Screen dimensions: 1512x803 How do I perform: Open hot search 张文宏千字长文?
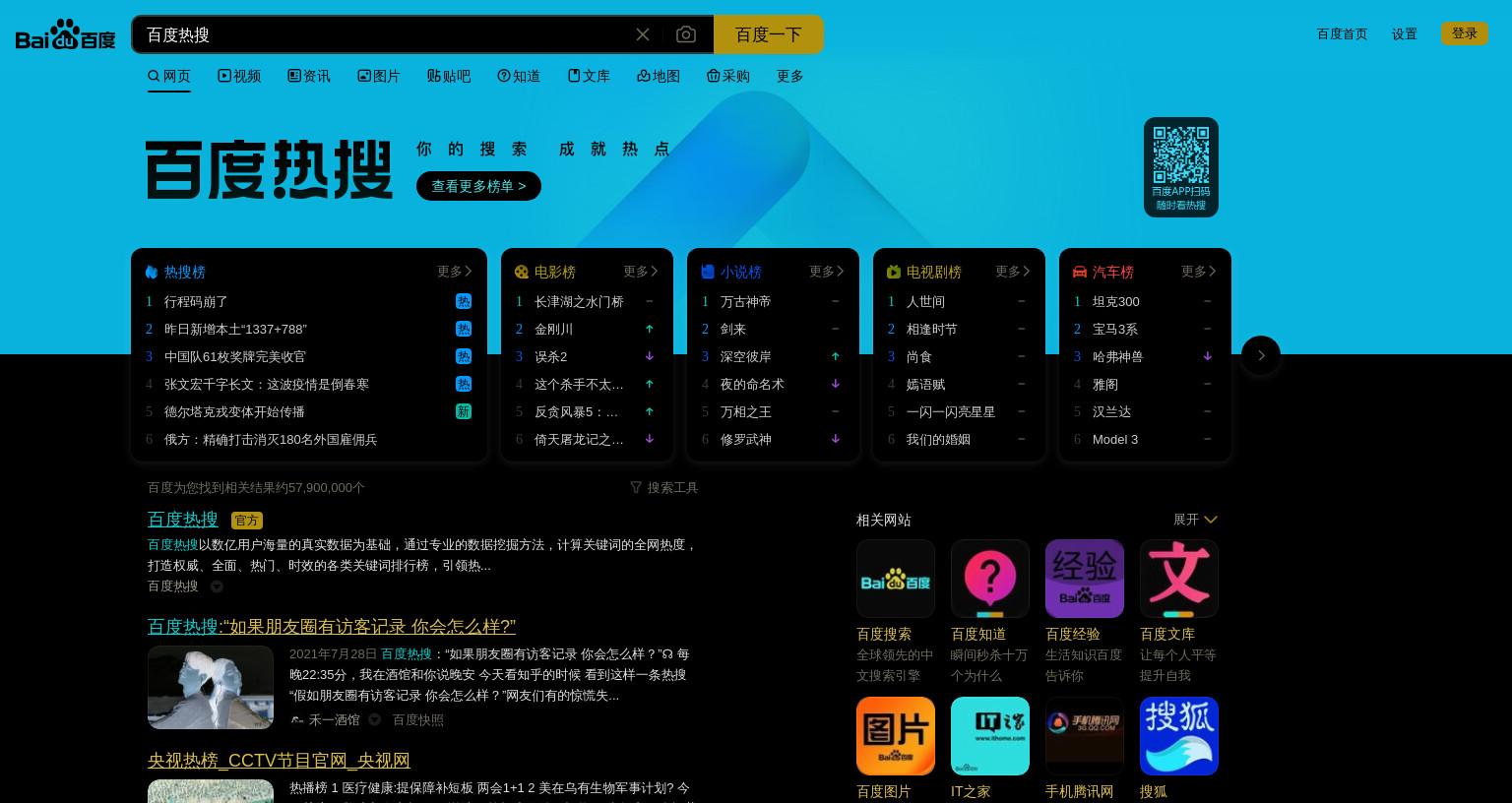tap(267, 384)
